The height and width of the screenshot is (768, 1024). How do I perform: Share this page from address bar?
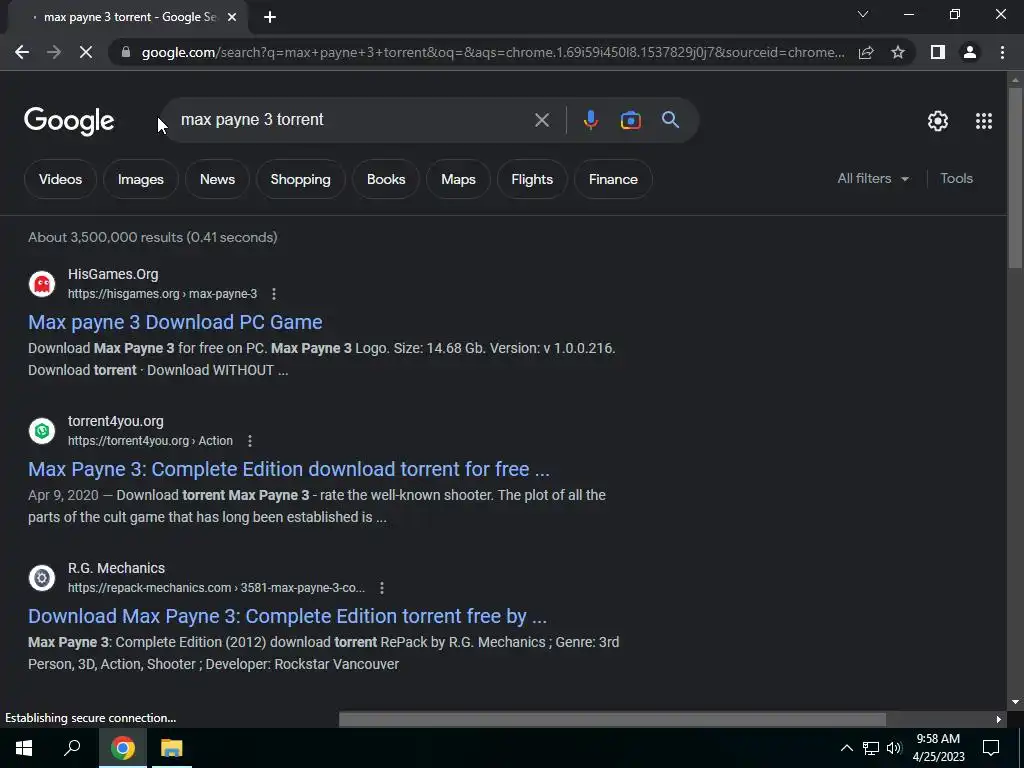click(866, 52)
